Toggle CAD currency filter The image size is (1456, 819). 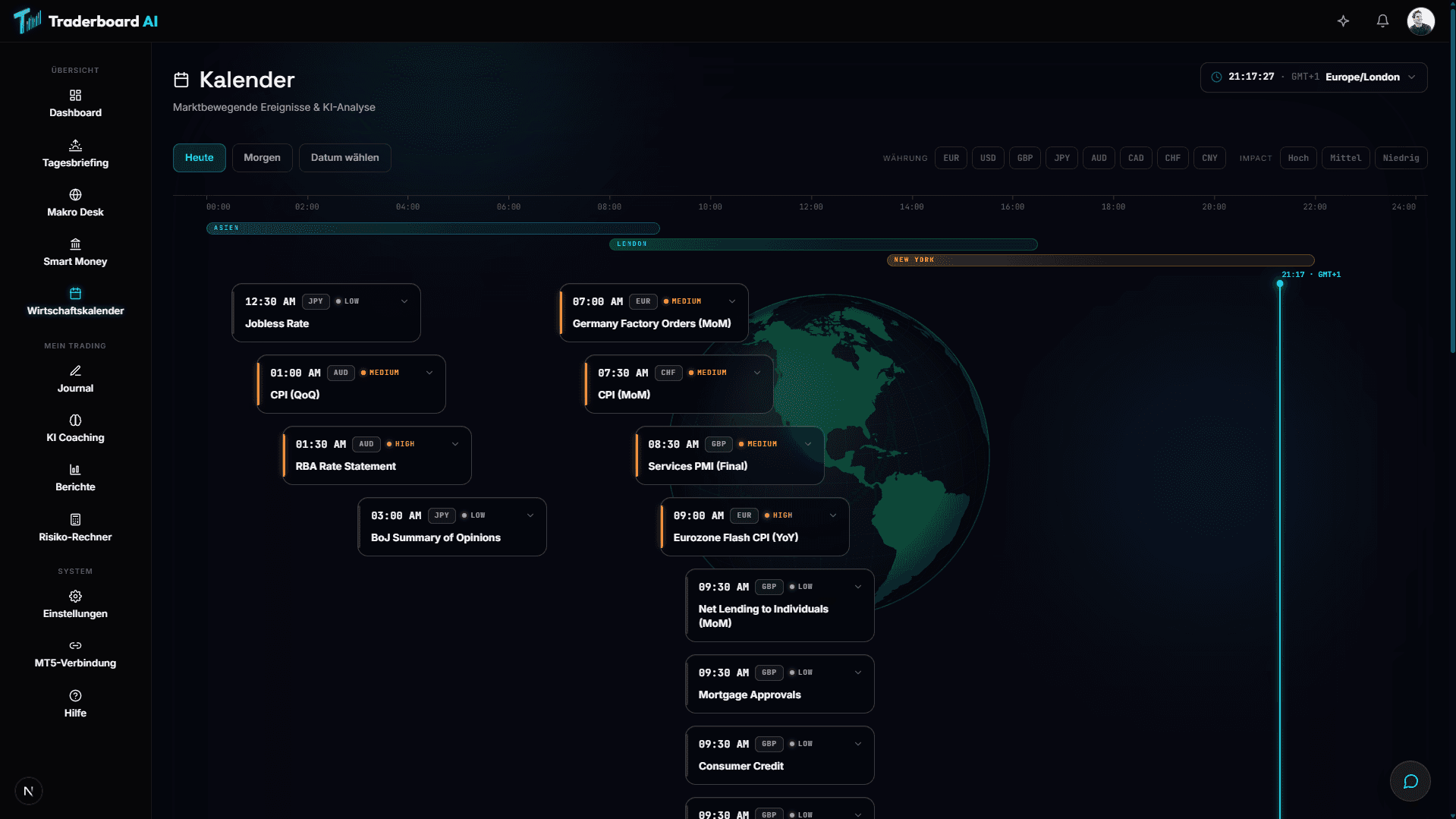click(1136, 158)
